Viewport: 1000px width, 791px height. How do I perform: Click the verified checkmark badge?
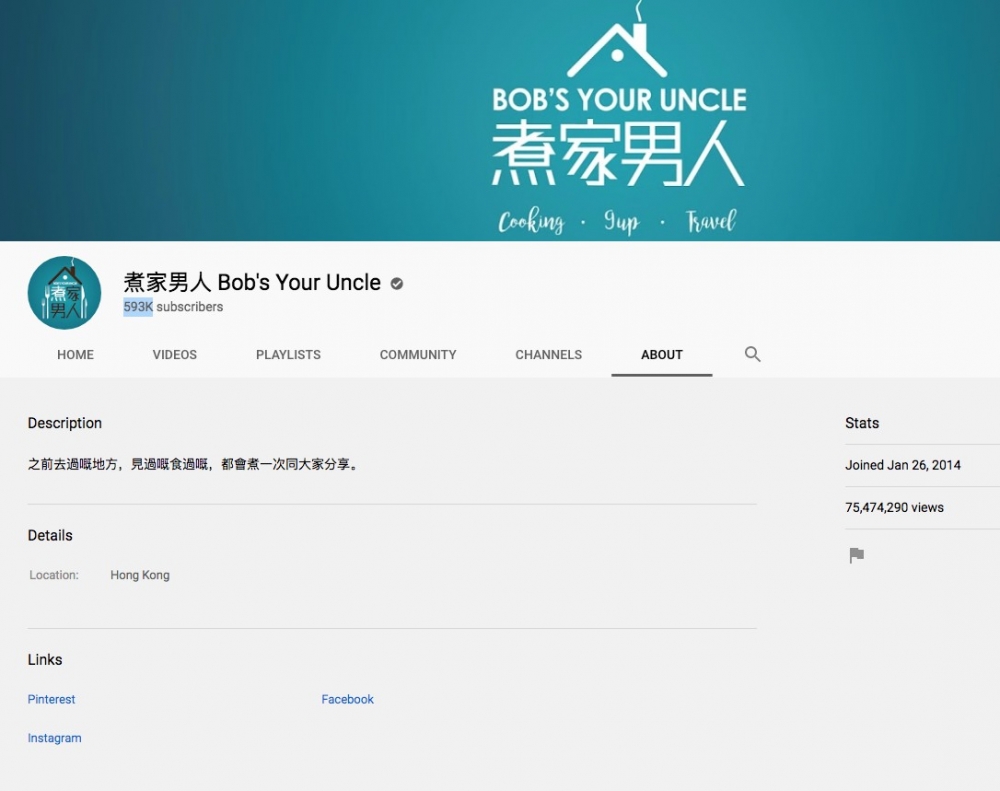(x=397, y=284)
